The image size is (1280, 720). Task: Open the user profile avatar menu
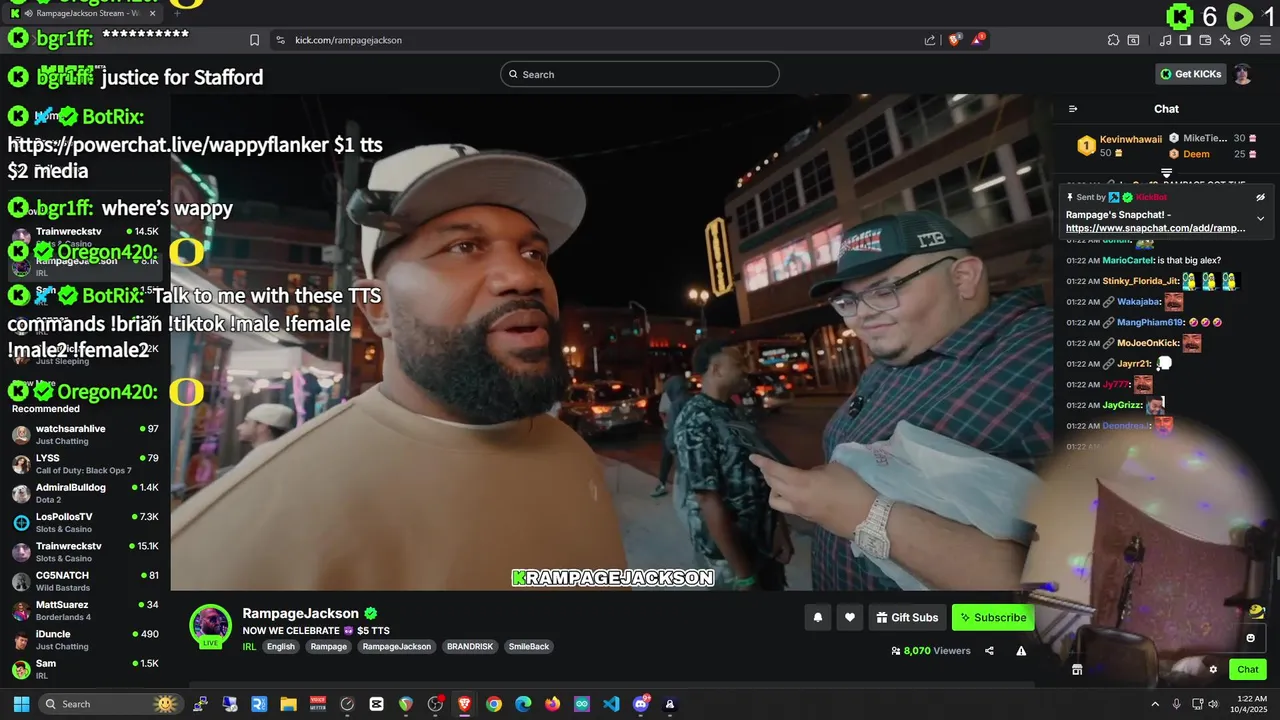(x=1243, y=74)
